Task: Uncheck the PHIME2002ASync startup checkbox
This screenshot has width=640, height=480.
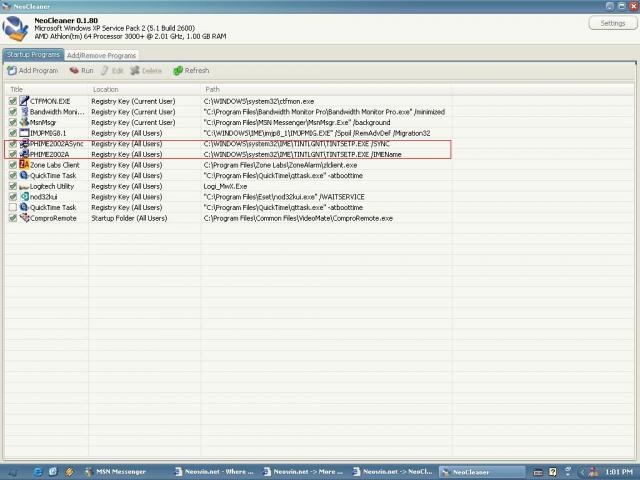Action: pyautogui.click(x=13, y=143)
